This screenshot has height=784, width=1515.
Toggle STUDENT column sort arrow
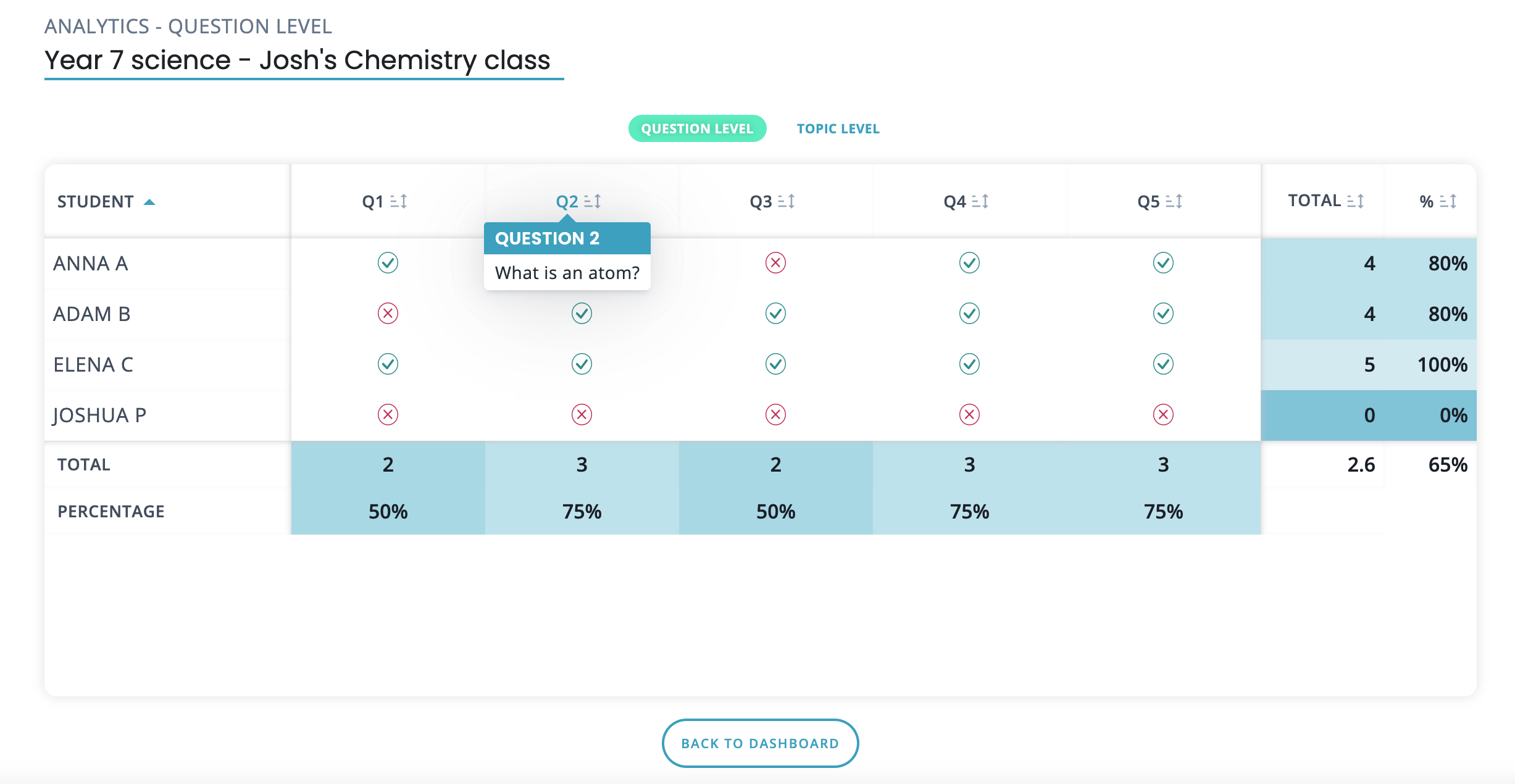click(x=149, y=202)
